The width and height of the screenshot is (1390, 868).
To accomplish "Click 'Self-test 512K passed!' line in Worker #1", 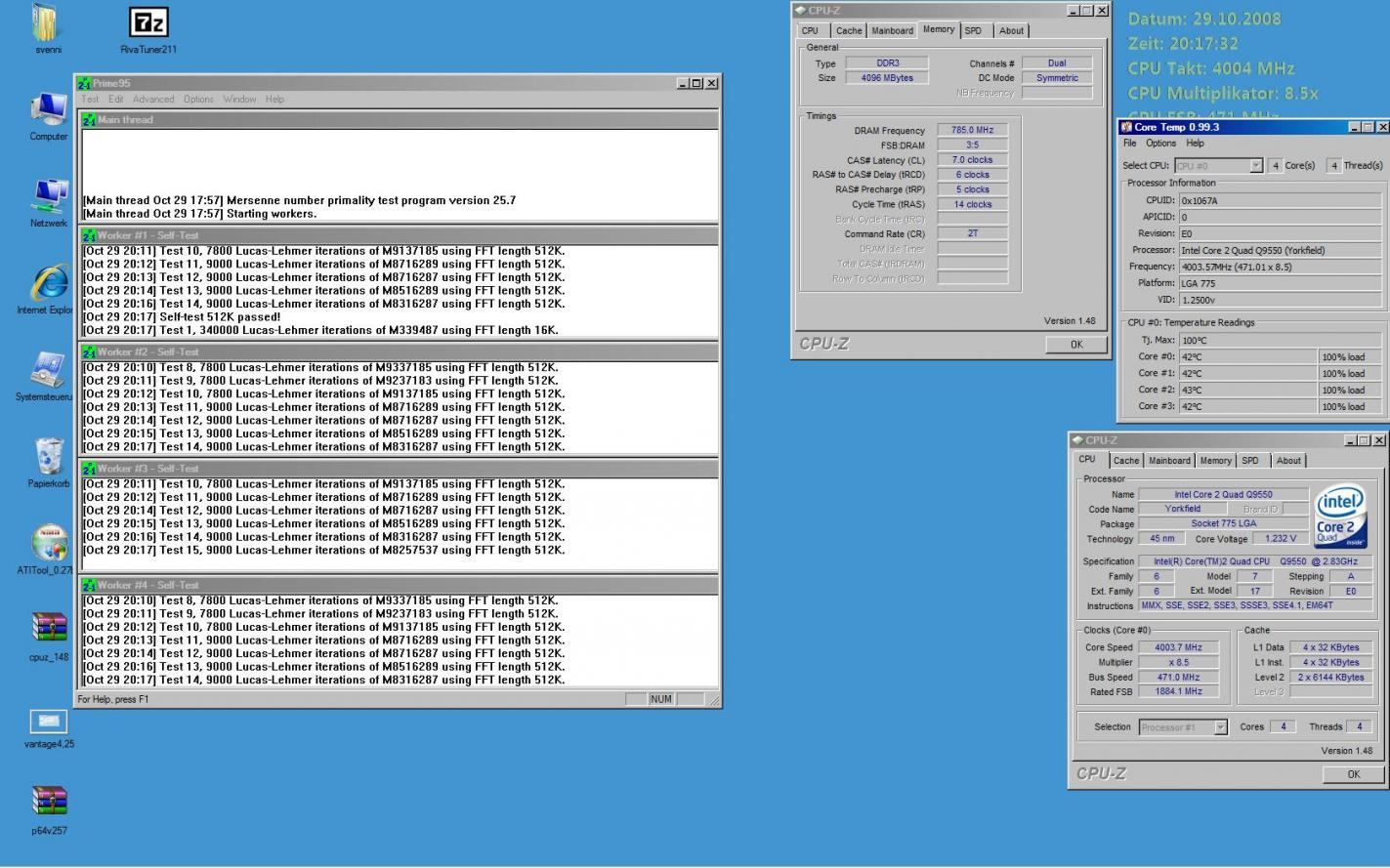I will [x=182, y=317].
